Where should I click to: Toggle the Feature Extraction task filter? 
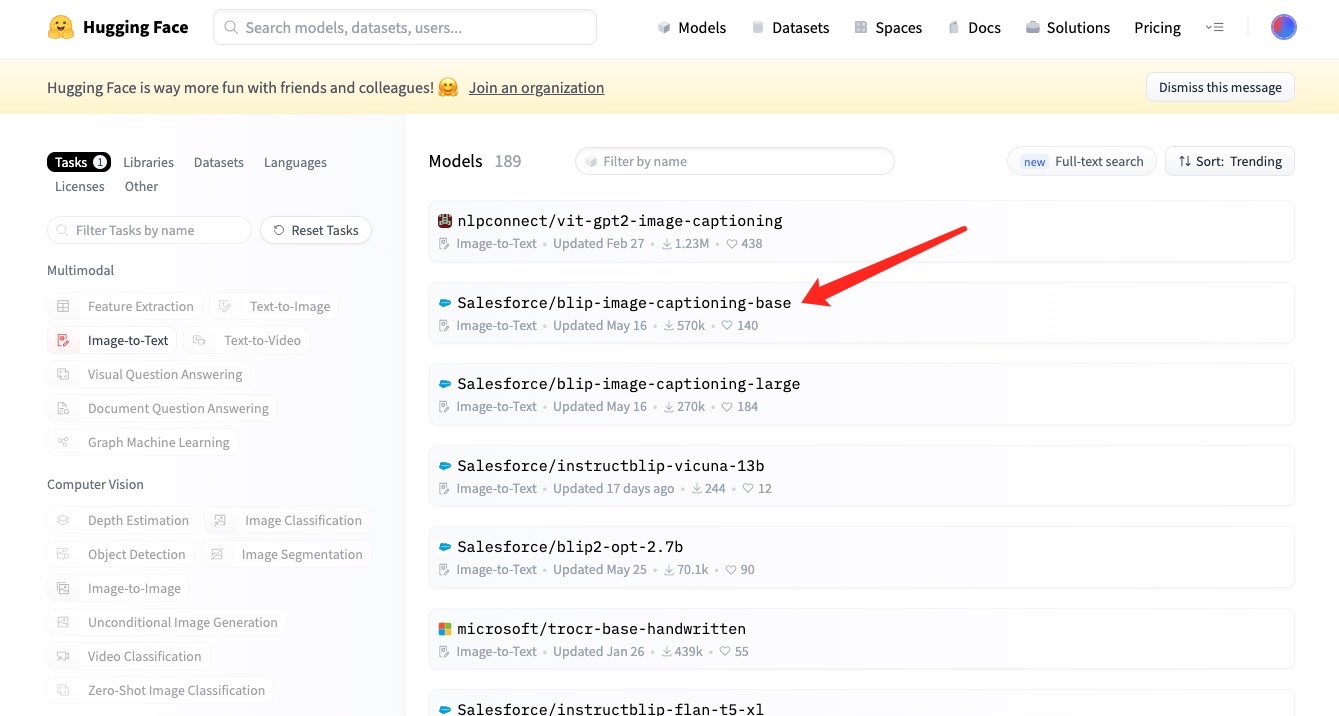point(125,306)
